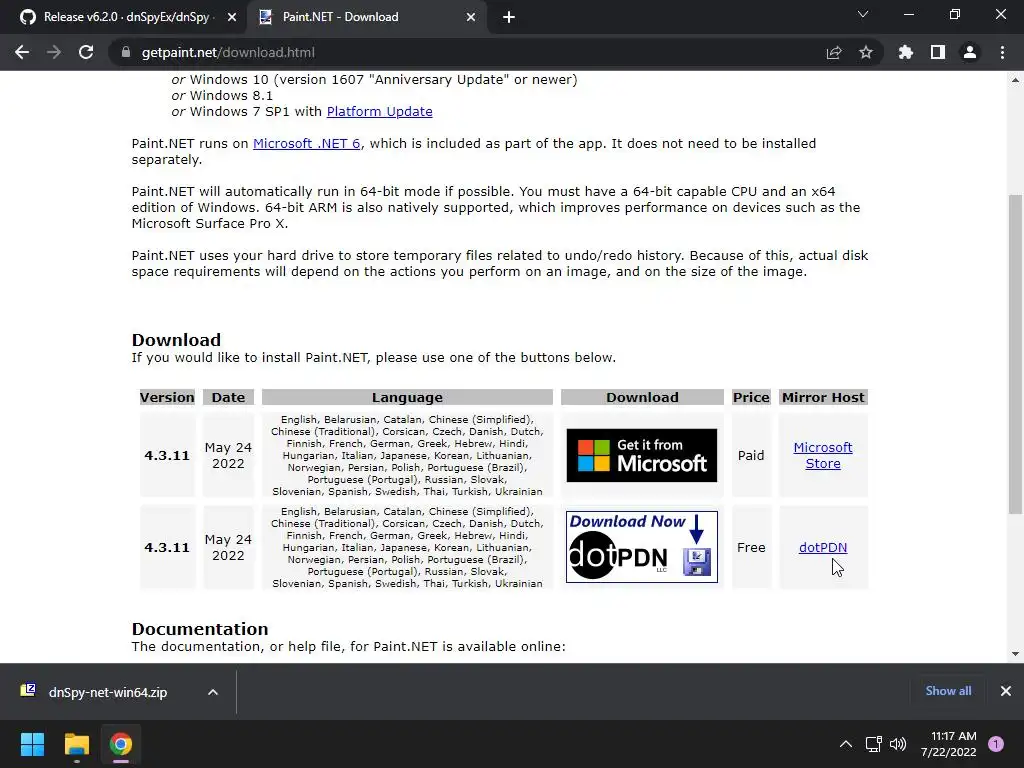Open File Explorer from the taskbar
Image resolution: width=1024 pixels, height=768 pixels.
pos(76,744)
